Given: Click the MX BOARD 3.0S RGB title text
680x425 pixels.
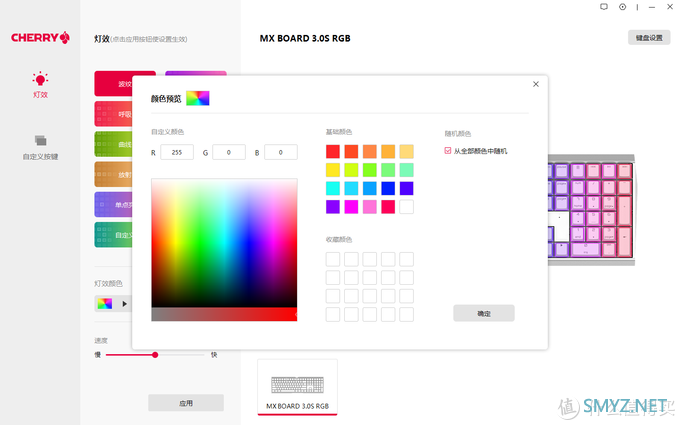Looking at the screenshot, I should click(305, 38).
